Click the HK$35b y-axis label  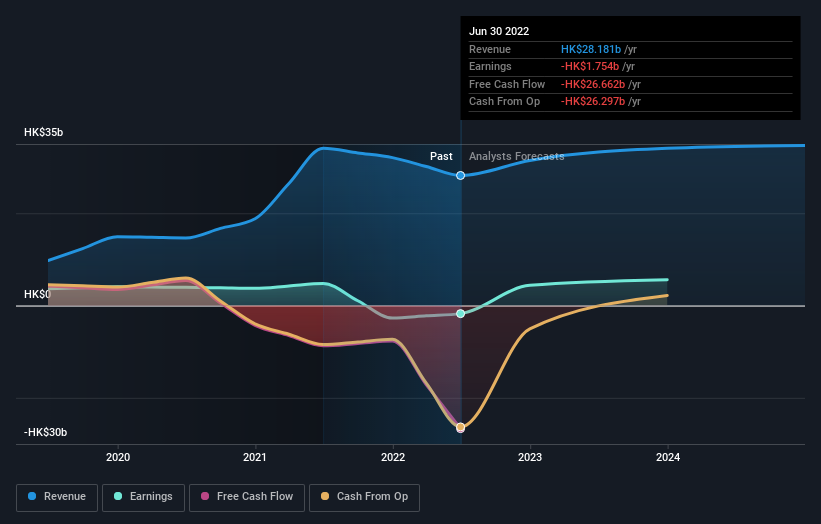coord(43,132)
